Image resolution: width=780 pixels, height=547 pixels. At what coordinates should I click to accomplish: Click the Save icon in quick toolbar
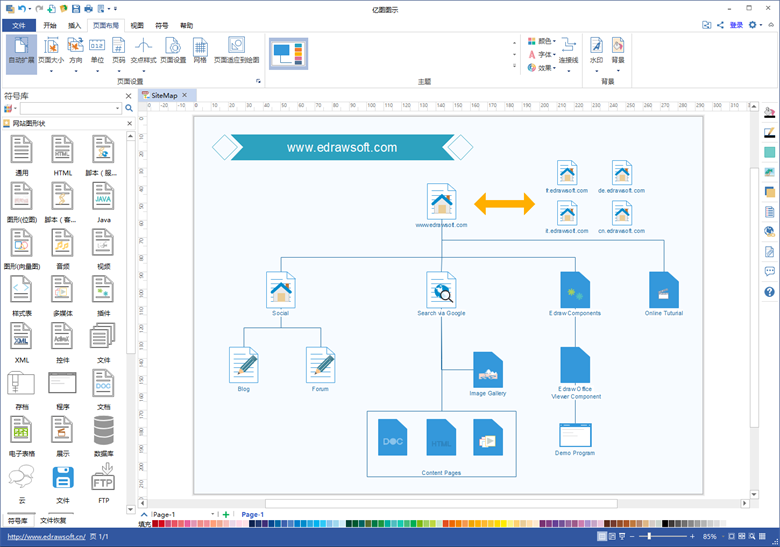[76, 8]
